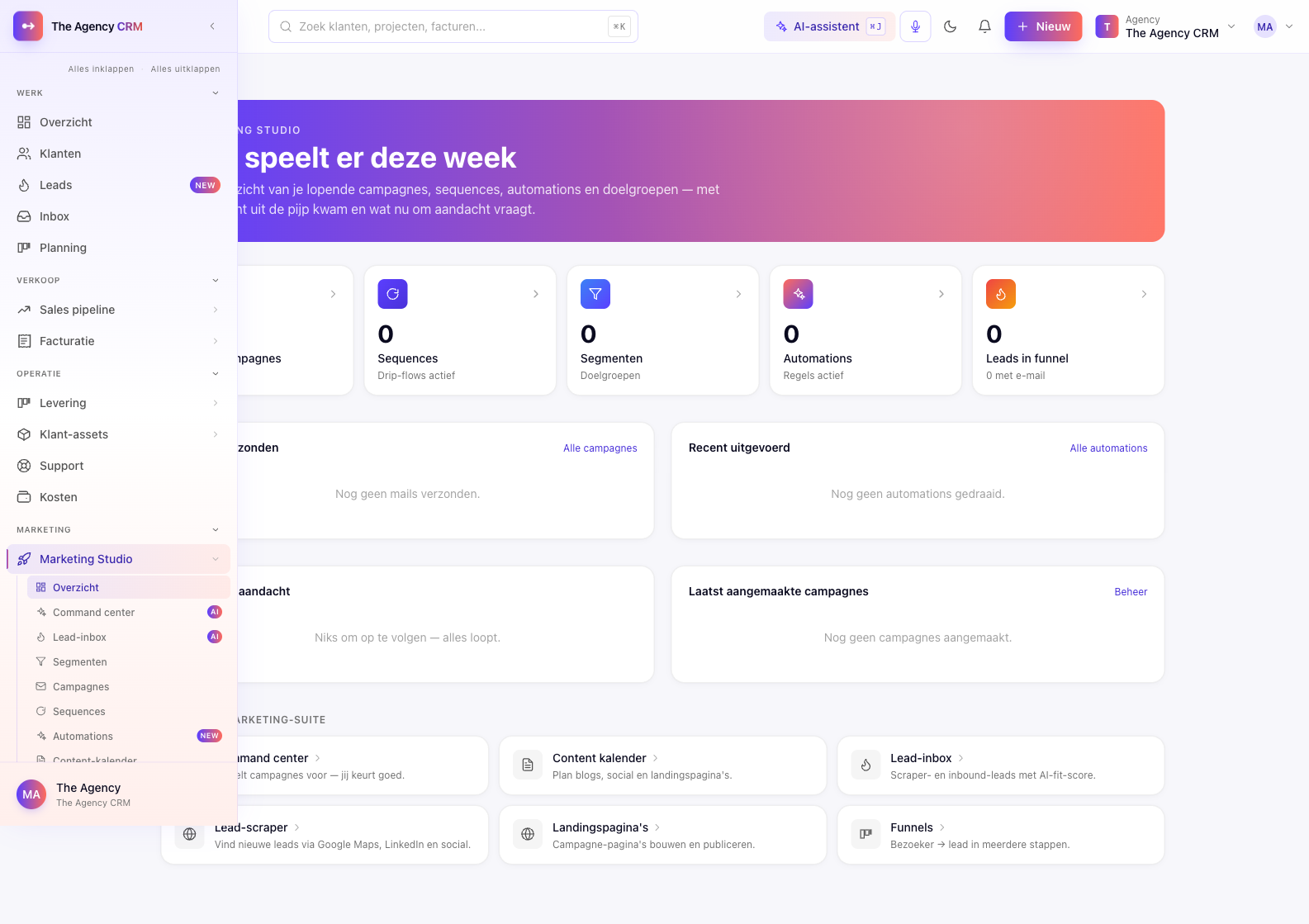Click the Automations sparkle icon

point(799,294)
